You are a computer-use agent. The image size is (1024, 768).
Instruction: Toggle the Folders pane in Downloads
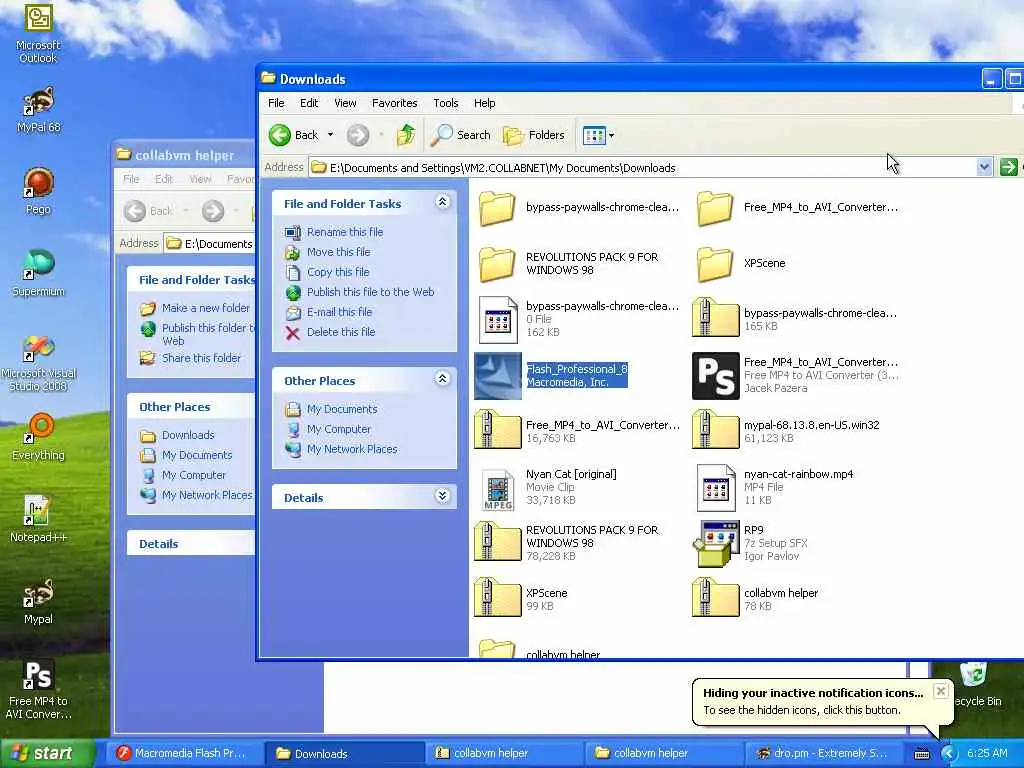click(534, 135)
